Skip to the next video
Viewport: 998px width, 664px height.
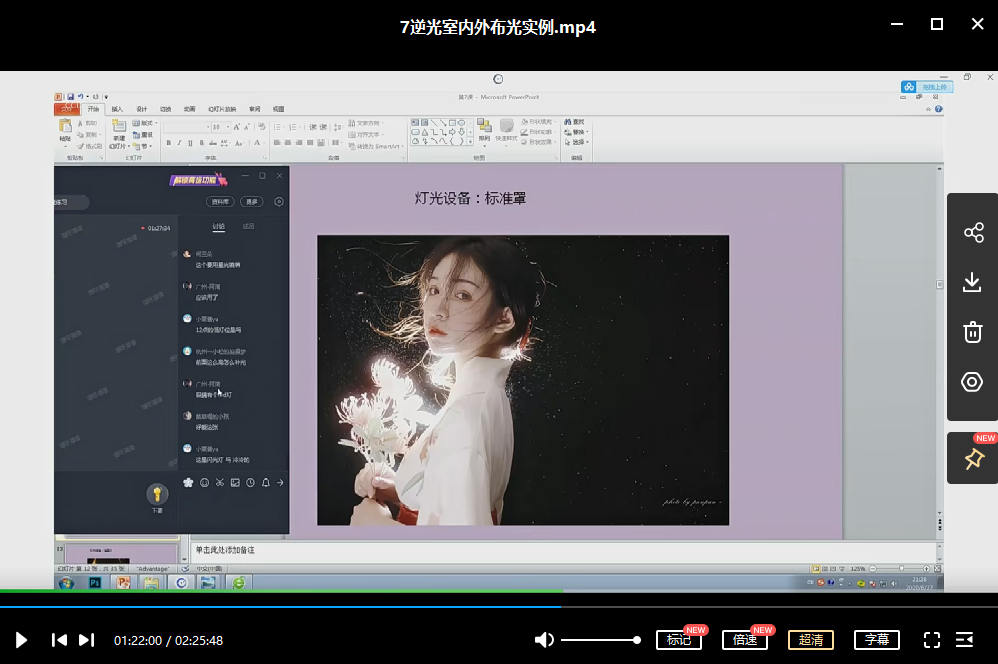click(x=87, y=640)
